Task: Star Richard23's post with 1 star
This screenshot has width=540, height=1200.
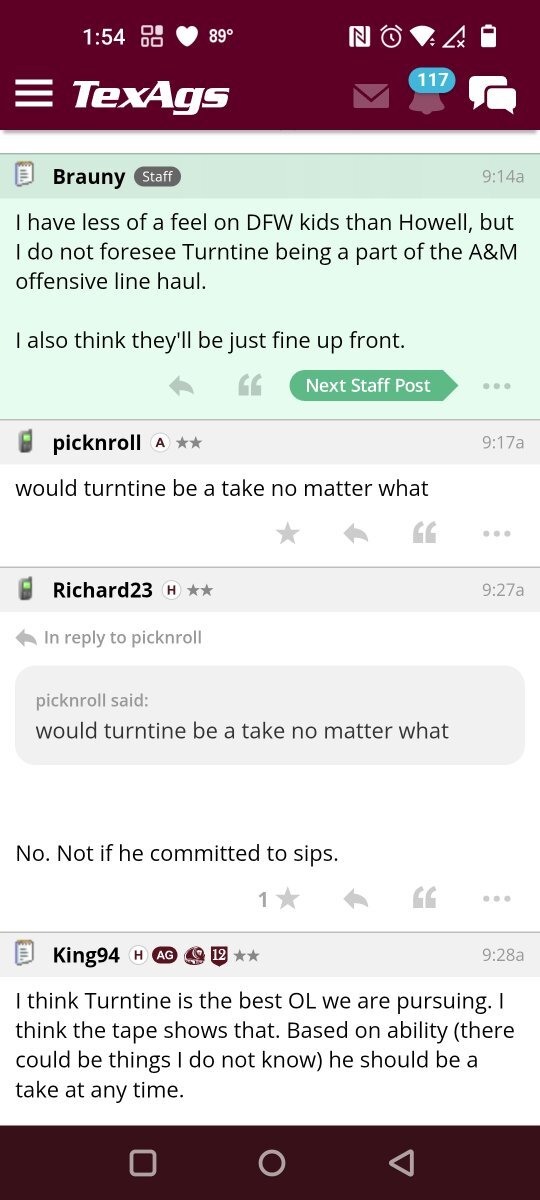Action: coord(279,899)
